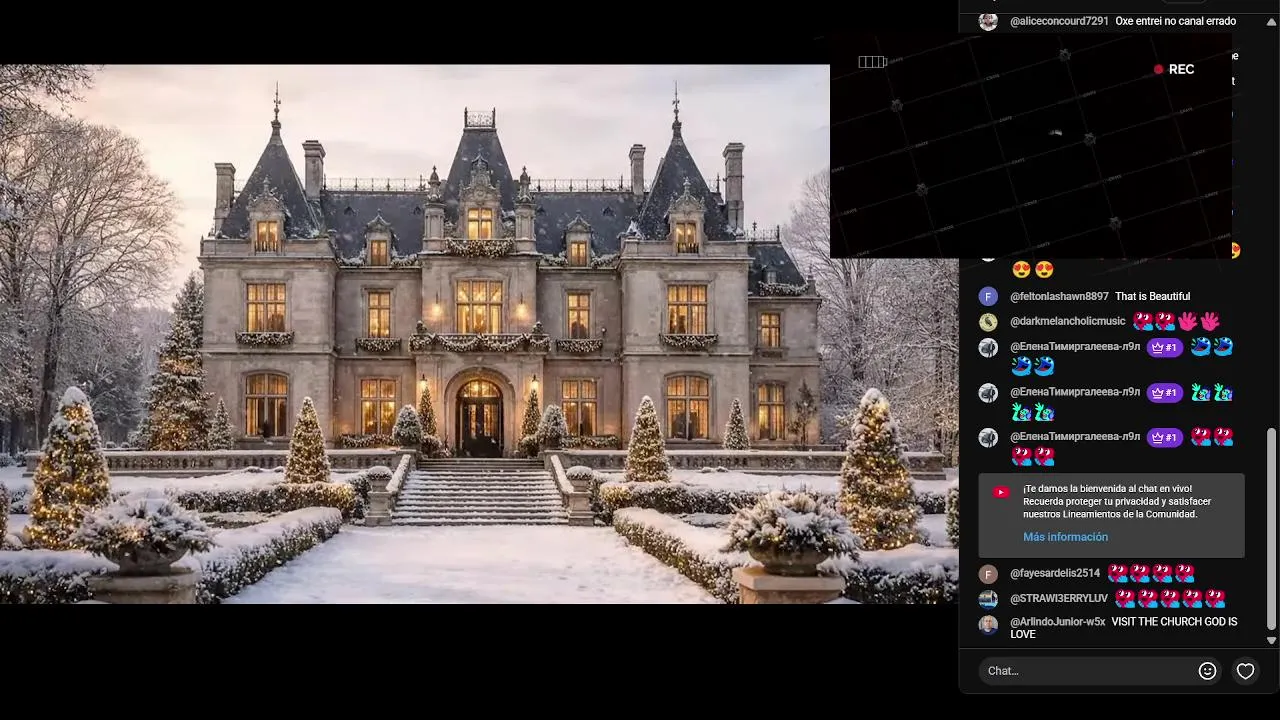
Task: Click heart-eyes emojis above feltonlashawn8897's message
Action: tap(1033, 269)
